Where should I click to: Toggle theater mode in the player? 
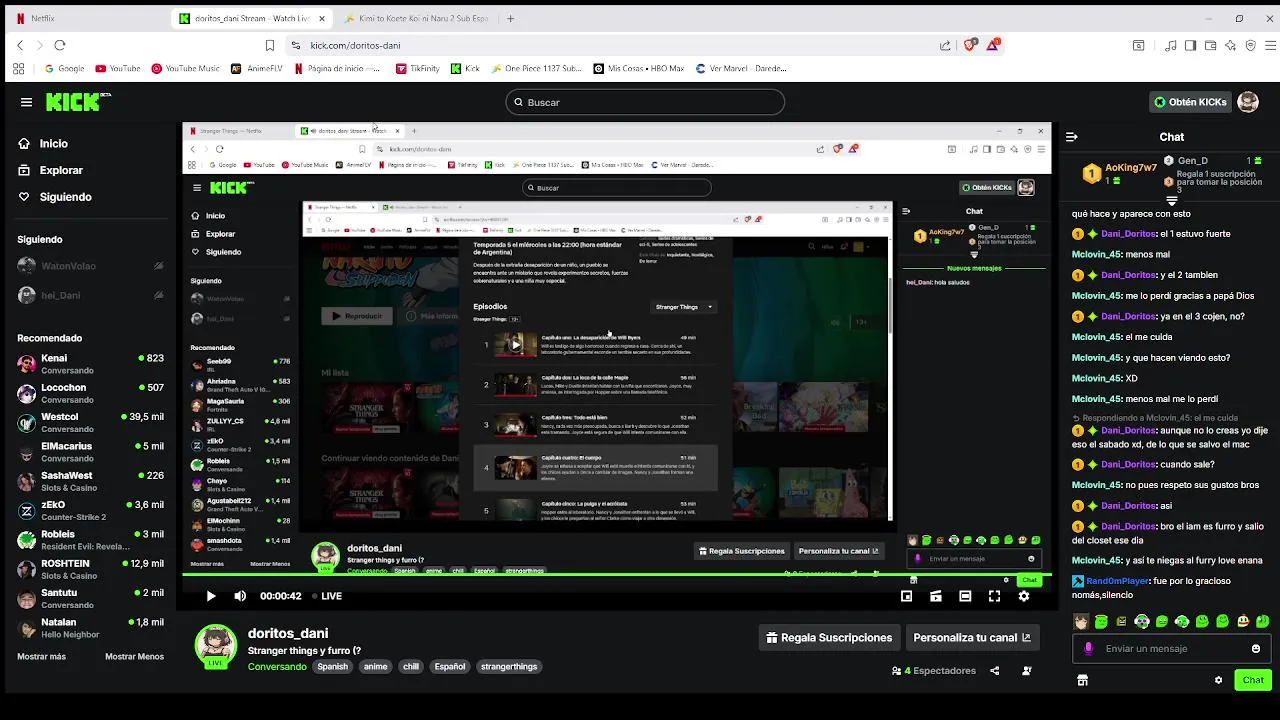(x=965, y=596)
